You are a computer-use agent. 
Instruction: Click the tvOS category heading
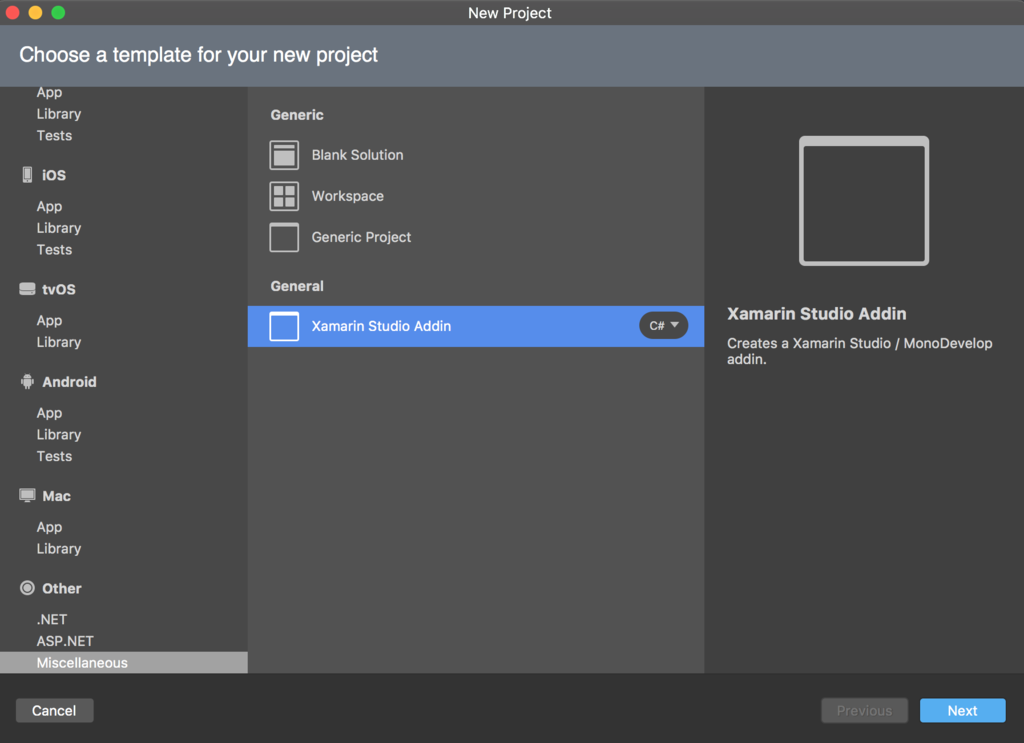point(59,289)
